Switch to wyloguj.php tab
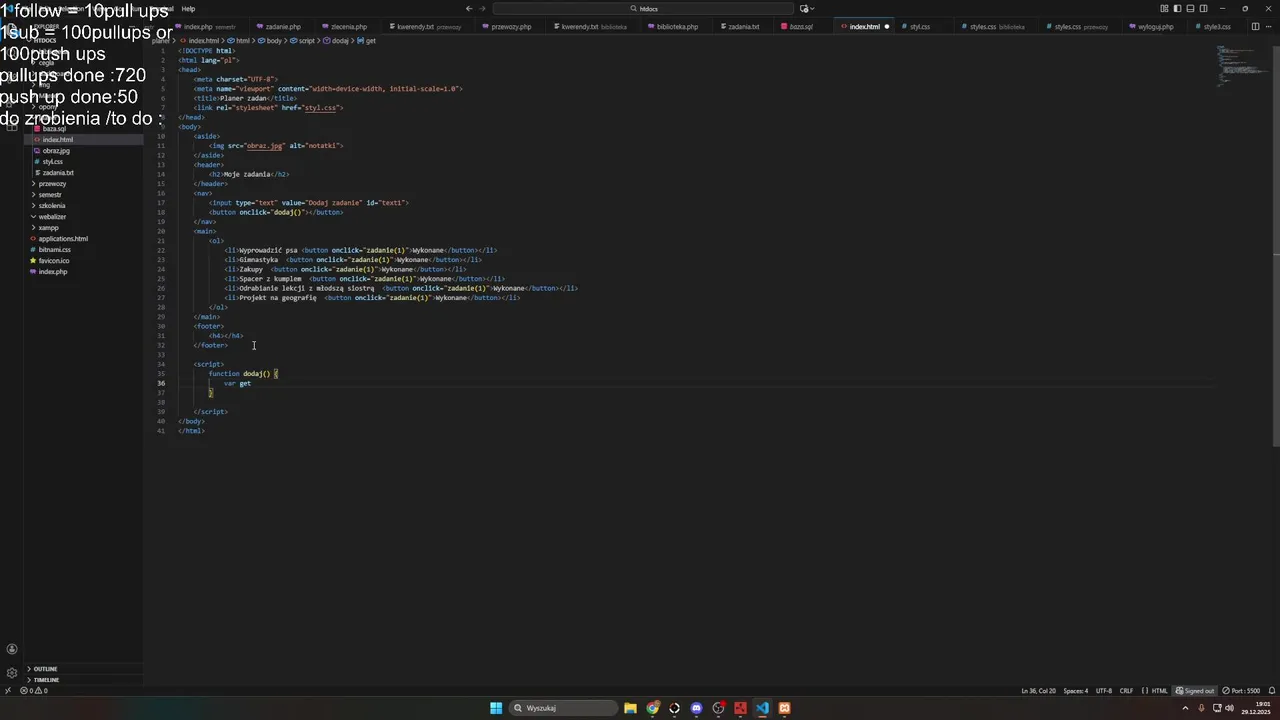Image resolution: width=1280 pixels, height=720 pixels. tap(1155, 27)
